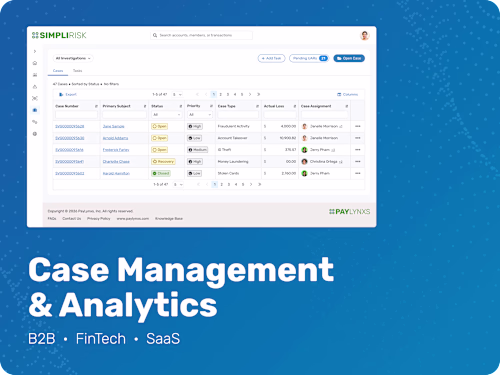Jump to last page in top pagination

[258, 94]
